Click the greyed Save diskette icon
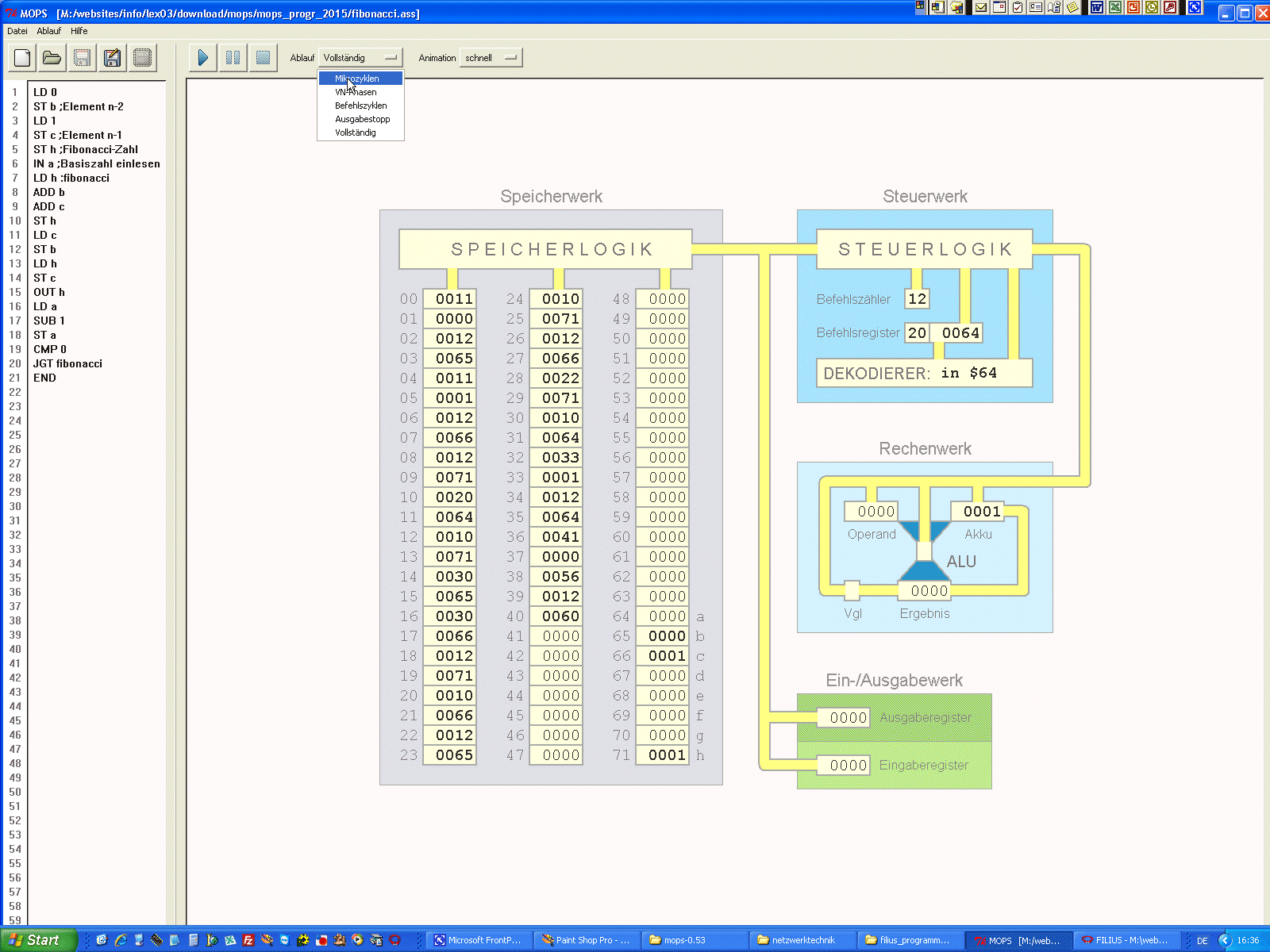This screenshot has width=1270, height=952. point(82,58)
